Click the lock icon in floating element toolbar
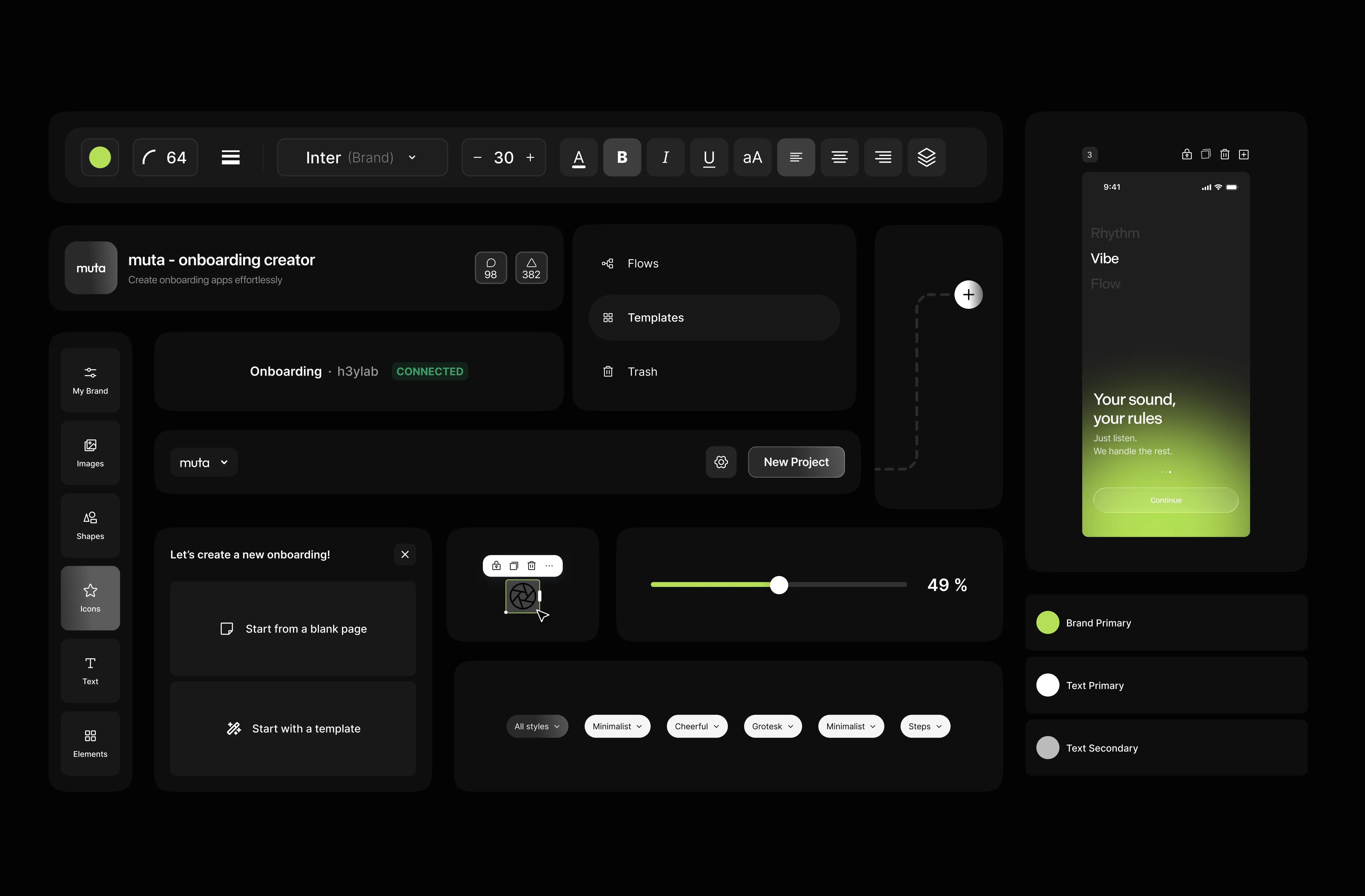This screenshot has width=1365, height=896. (x=497, y=565)
